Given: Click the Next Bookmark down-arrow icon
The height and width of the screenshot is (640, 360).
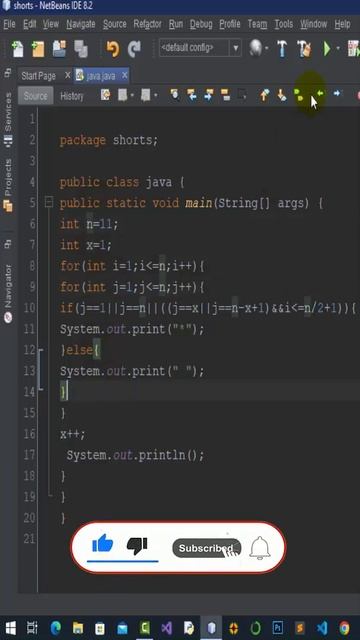Looking at the screenshot, I should coord(282,95).
